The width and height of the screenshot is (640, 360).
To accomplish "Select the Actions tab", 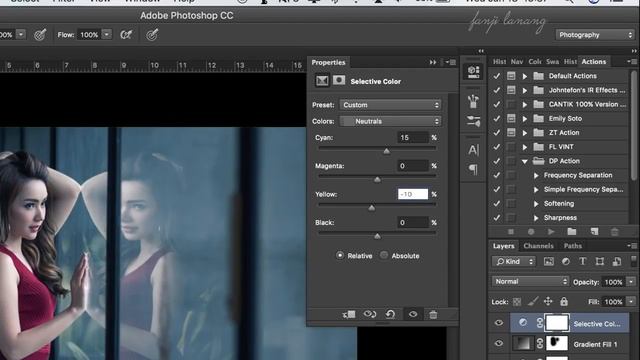I will pyautogui.click(x=593, y=62).
